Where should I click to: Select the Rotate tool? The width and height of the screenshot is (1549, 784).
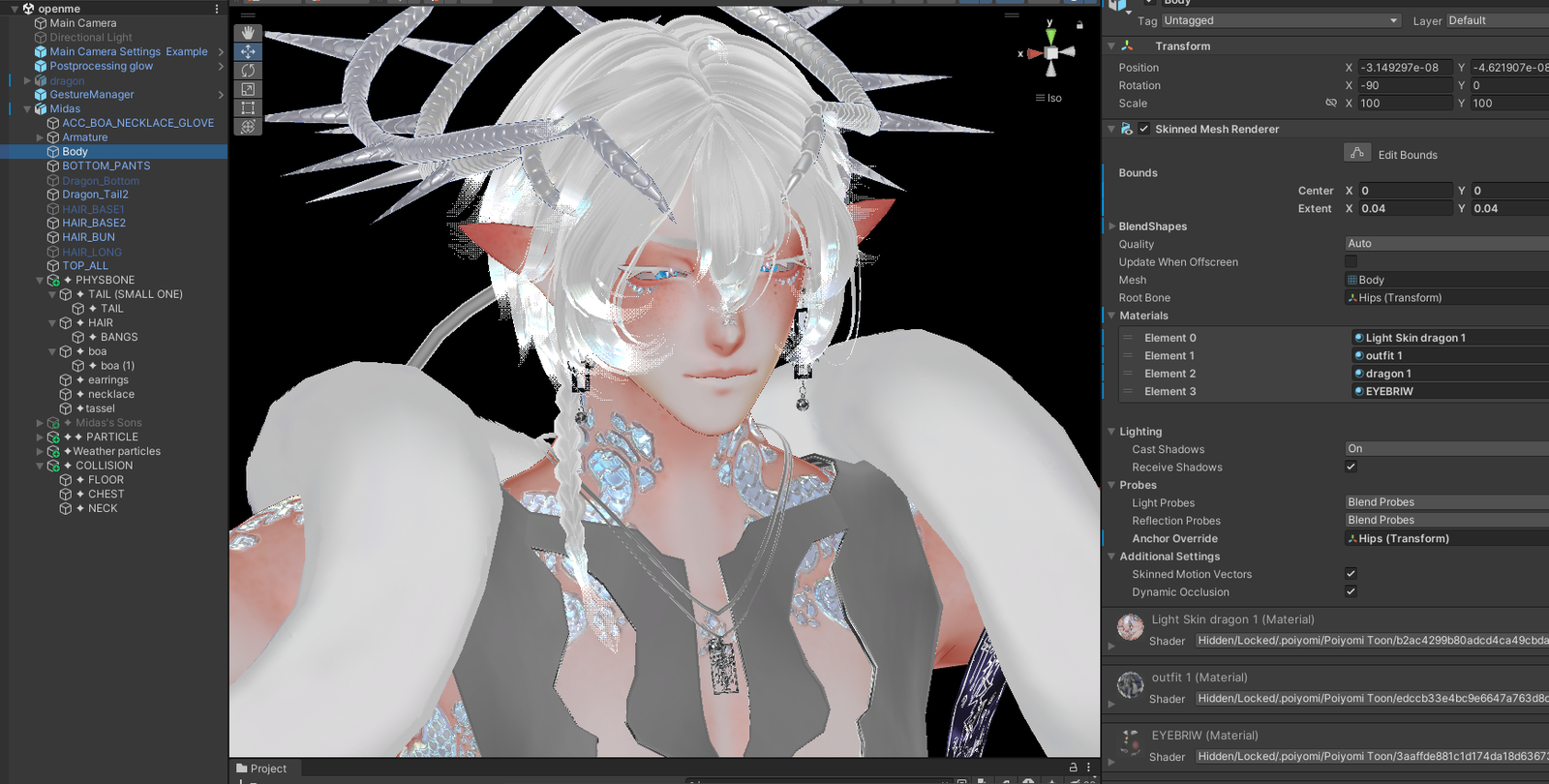click(x=248, y=71)
